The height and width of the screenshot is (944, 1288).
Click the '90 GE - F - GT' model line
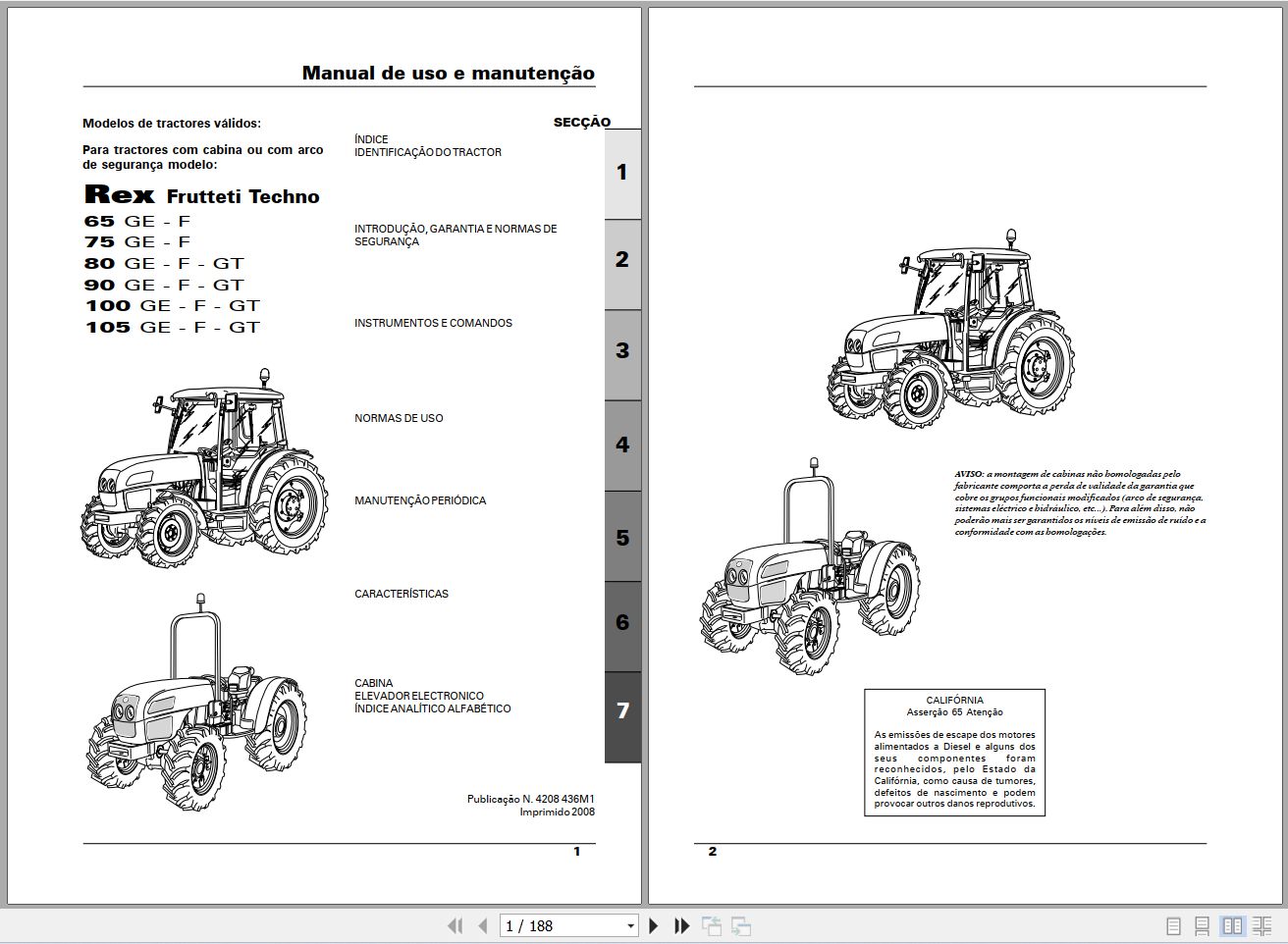pos(164,286)
